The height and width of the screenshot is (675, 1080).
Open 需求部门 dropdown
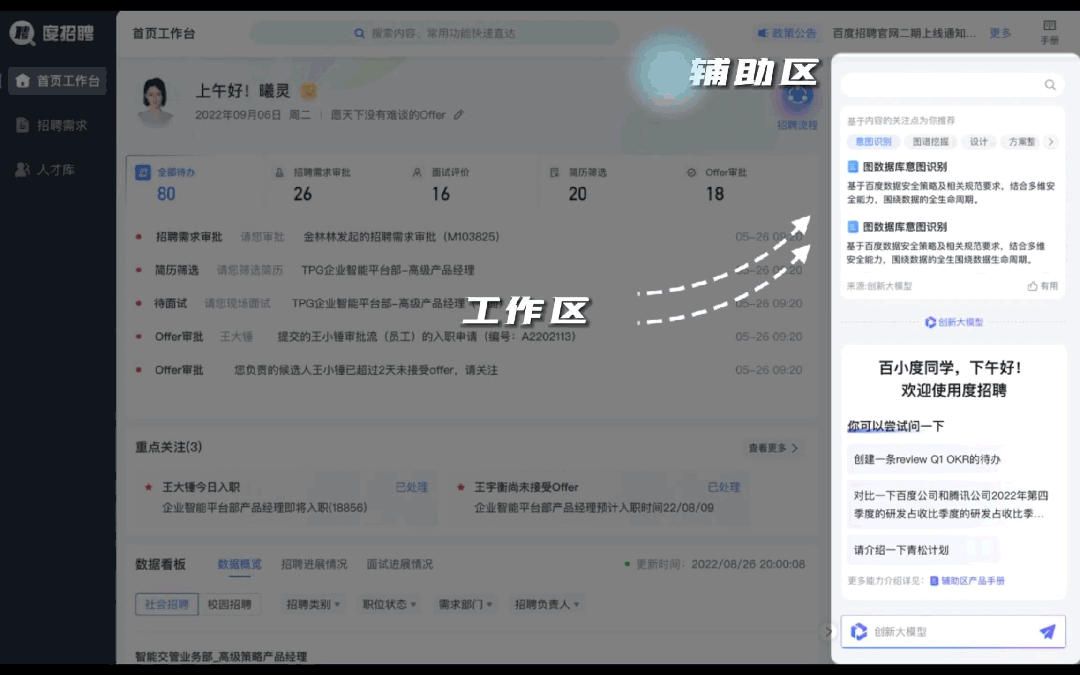coord(466,604)
